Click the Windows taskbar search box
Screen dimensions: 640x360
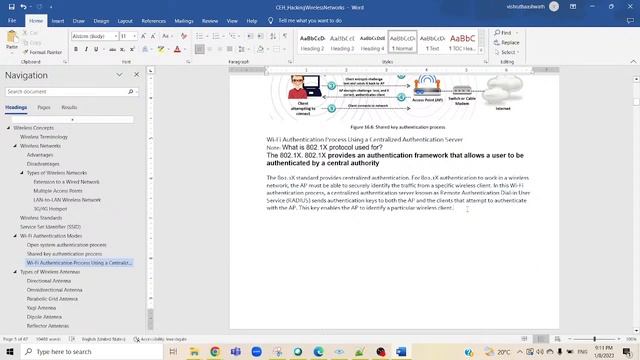(x=92, y=351)
